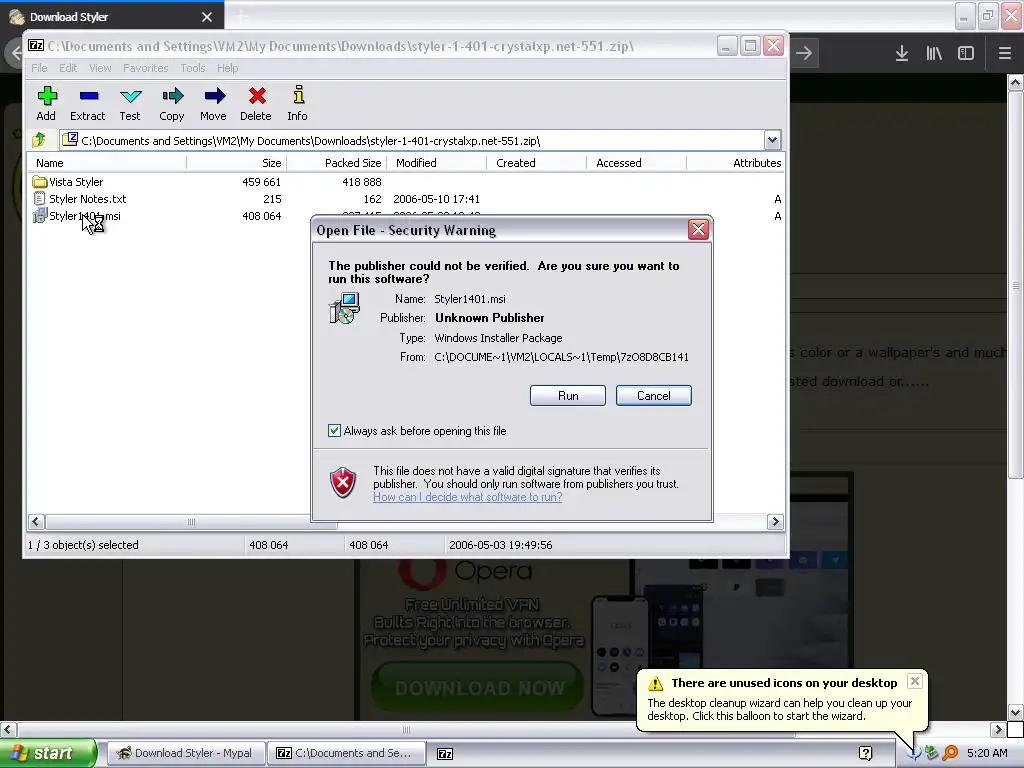
Task: Click in the 7-Zip address path field
Action: [x=413, y=140]
